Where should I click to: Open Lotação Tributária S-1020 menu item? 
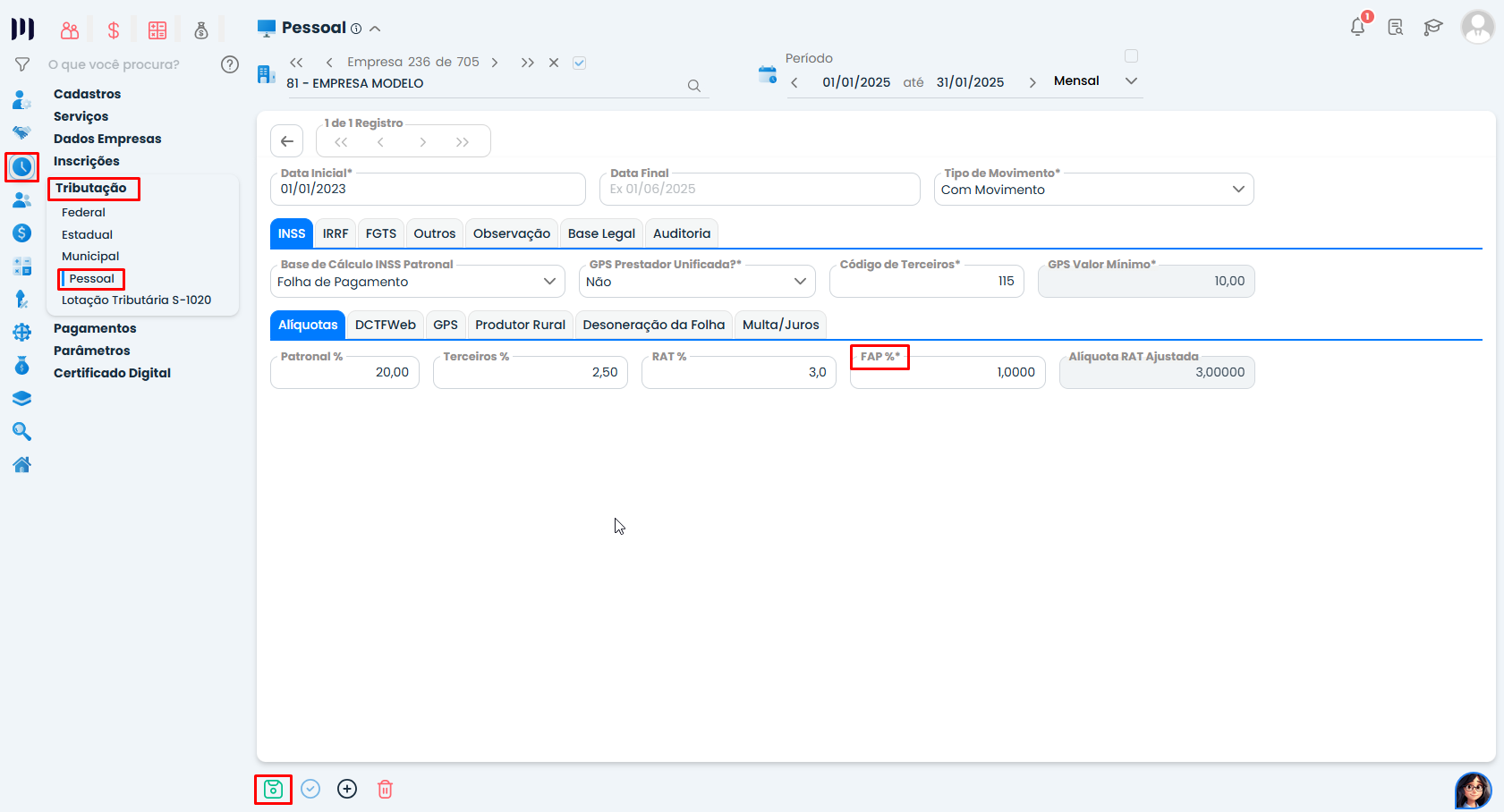(x=136, y=300)
